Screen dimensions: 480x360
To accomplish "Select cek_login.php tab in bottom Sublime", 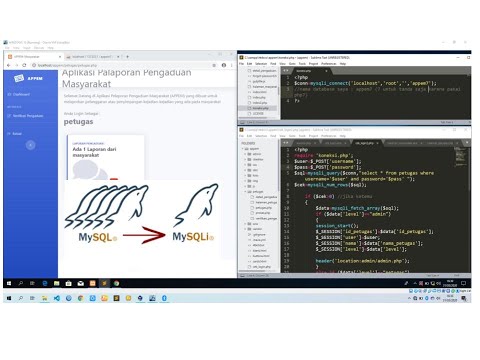I will pos(366,143).
